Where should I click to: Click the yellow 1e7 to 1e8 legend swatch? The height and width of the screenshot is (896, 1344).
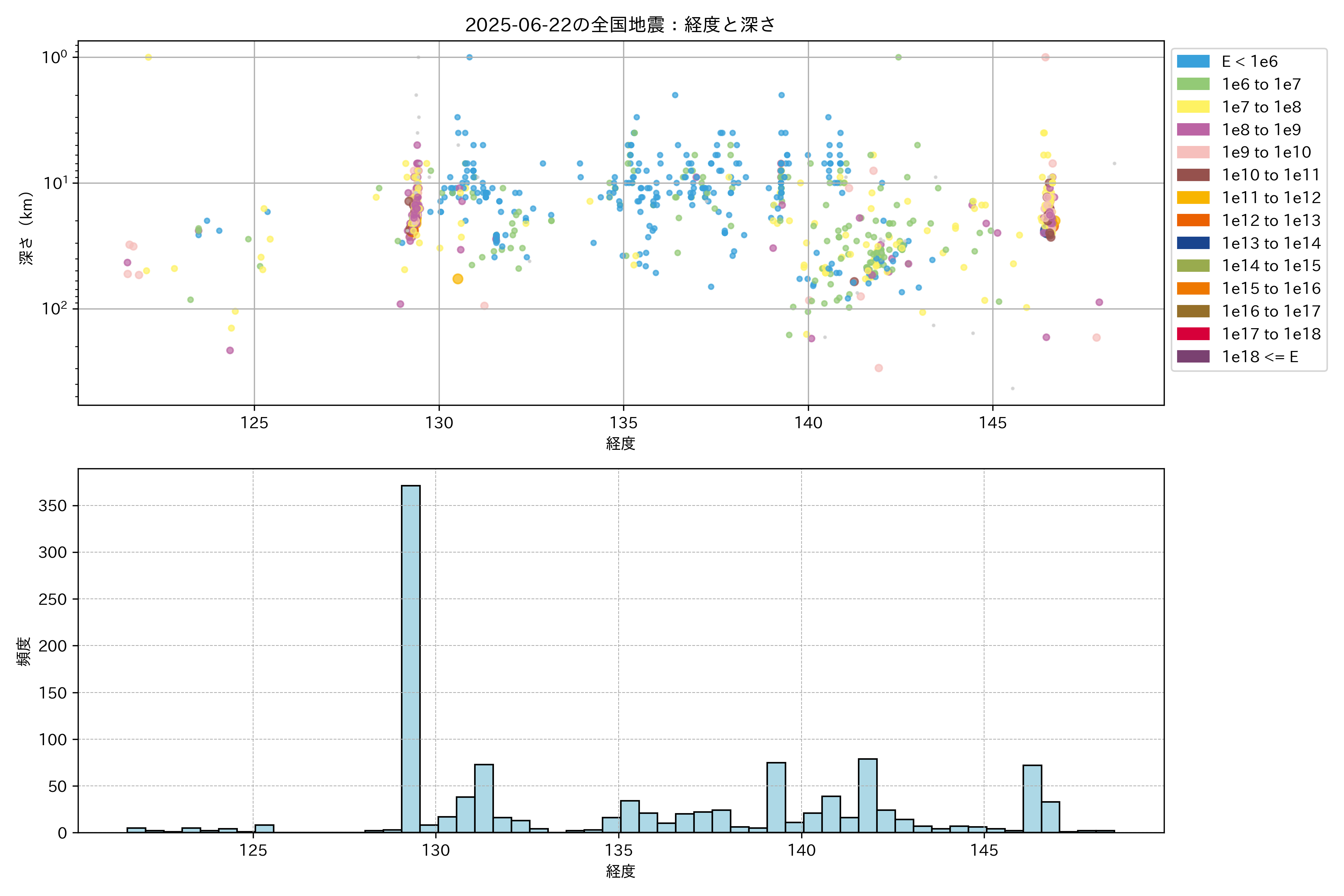1193,107
